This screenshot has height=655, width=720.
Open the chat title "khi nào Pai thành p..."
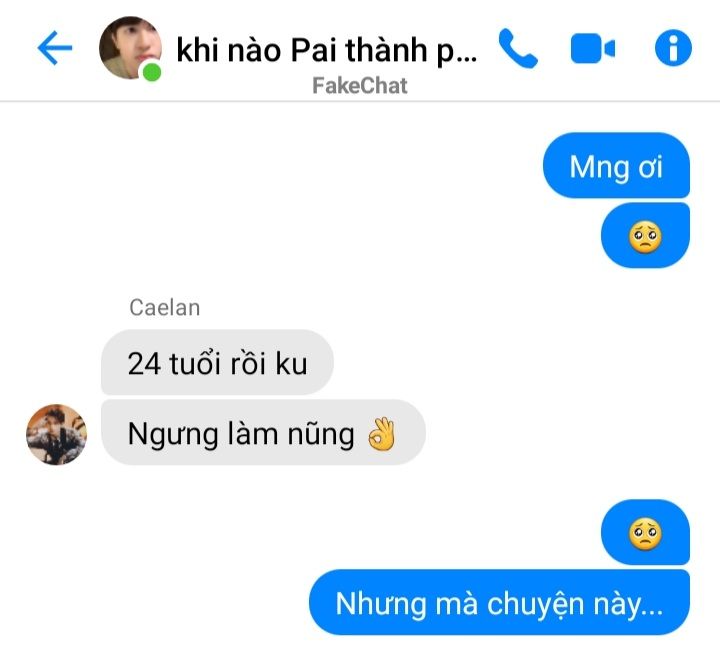coord(326,50)
